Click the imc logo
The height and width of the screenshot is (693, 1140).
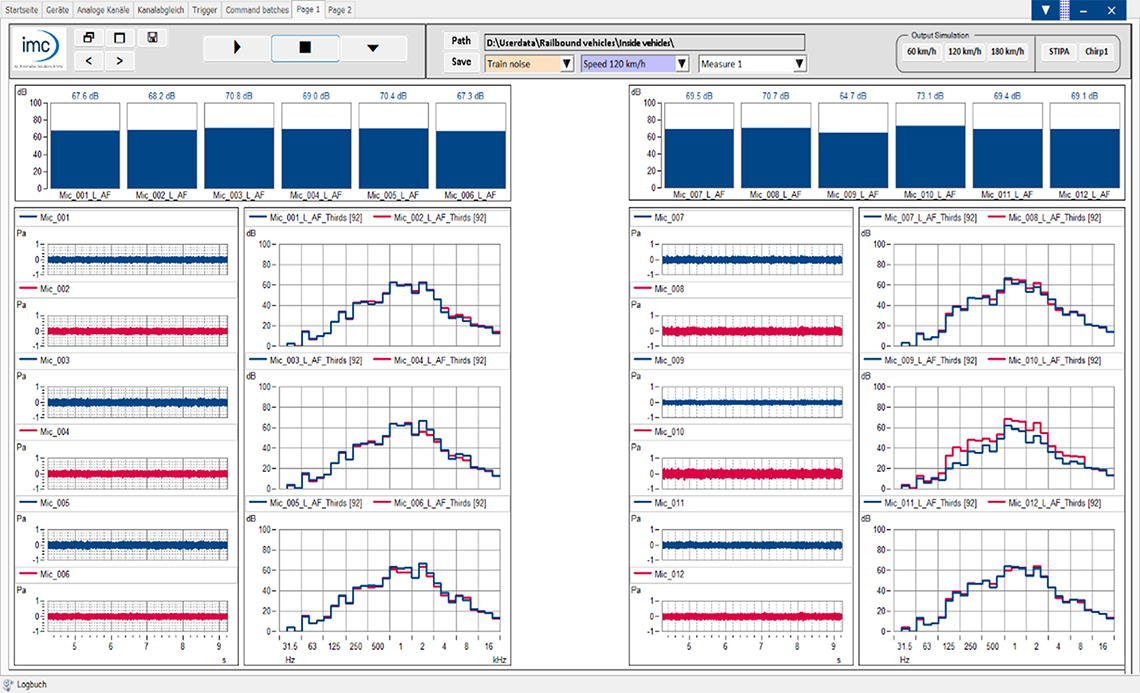(x=41, y=49)
